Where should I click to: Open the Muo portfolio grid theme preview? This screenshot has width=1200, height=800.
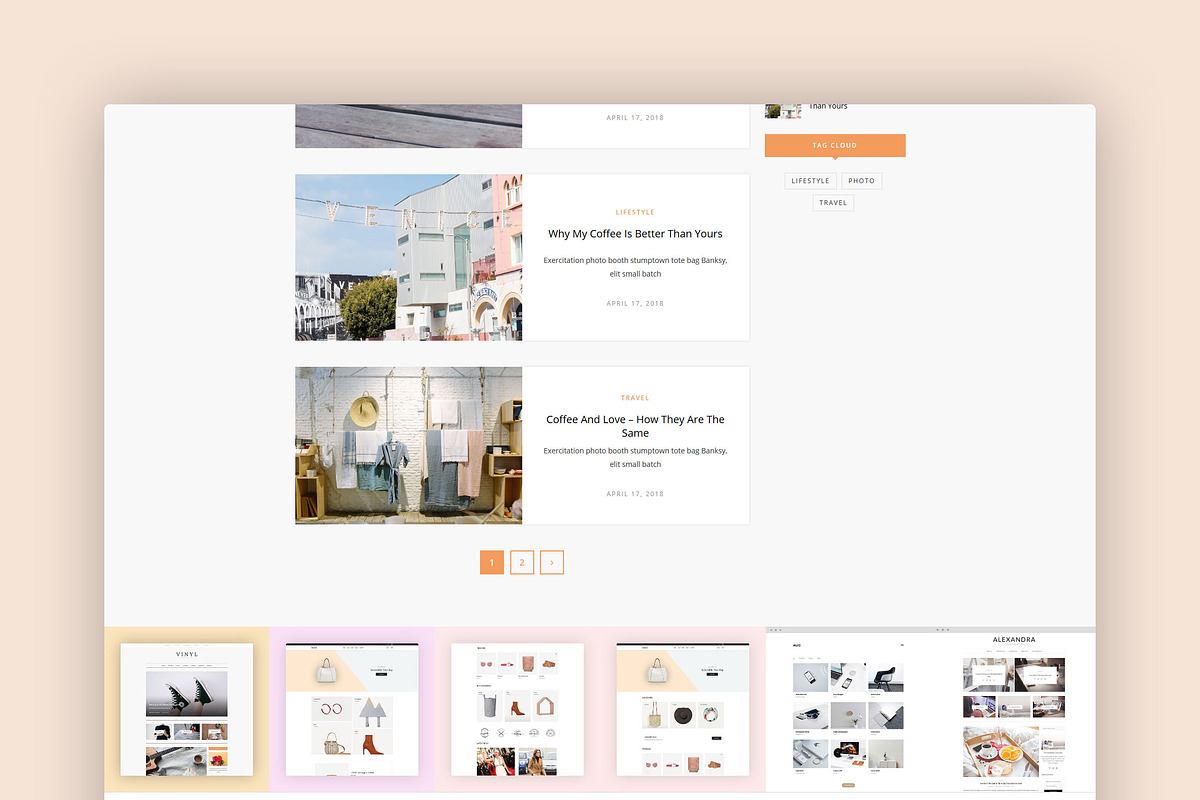pyautogui.click(x=848, y=712)
